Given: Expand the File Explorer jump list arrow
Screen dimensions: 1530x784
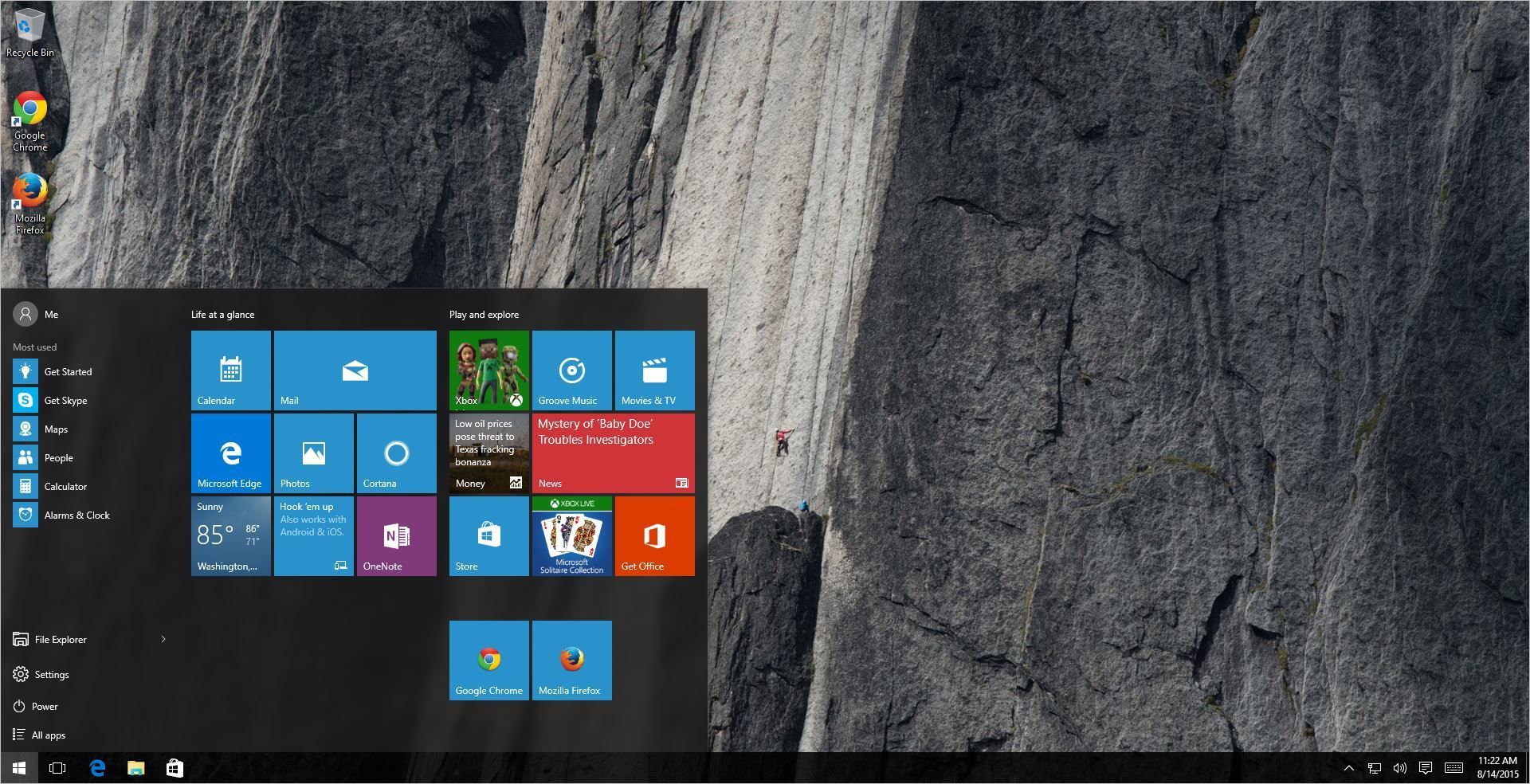Looking at the screenshot, I should click(x=163, y=639).
